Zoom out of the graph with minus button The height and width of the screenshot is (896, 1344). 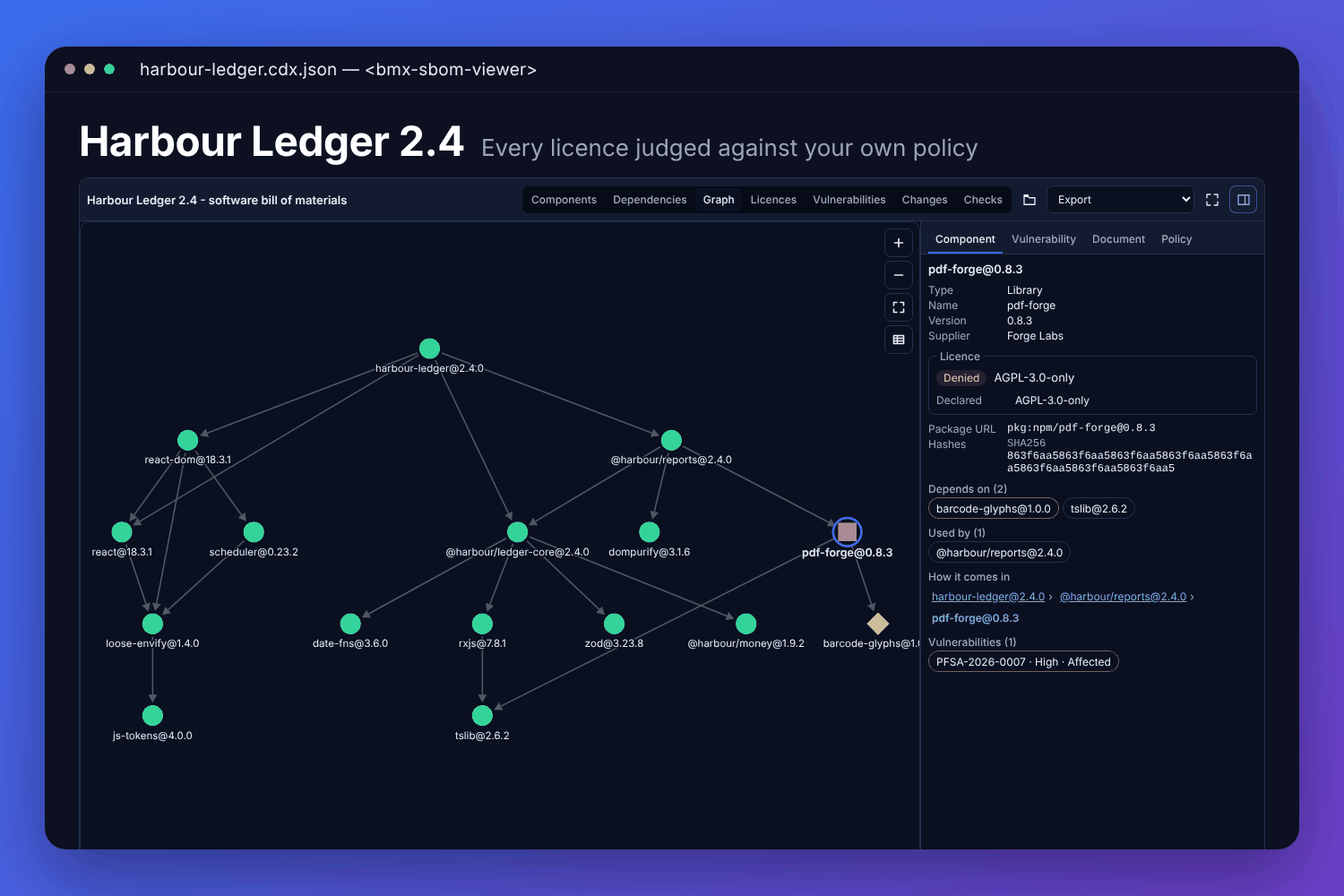click(899, 275)
